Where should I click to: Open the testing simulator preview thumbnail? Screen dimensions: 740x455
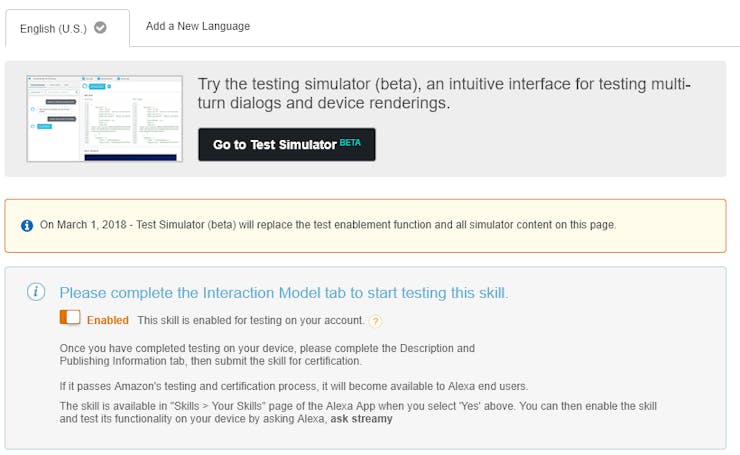point(105,118)
